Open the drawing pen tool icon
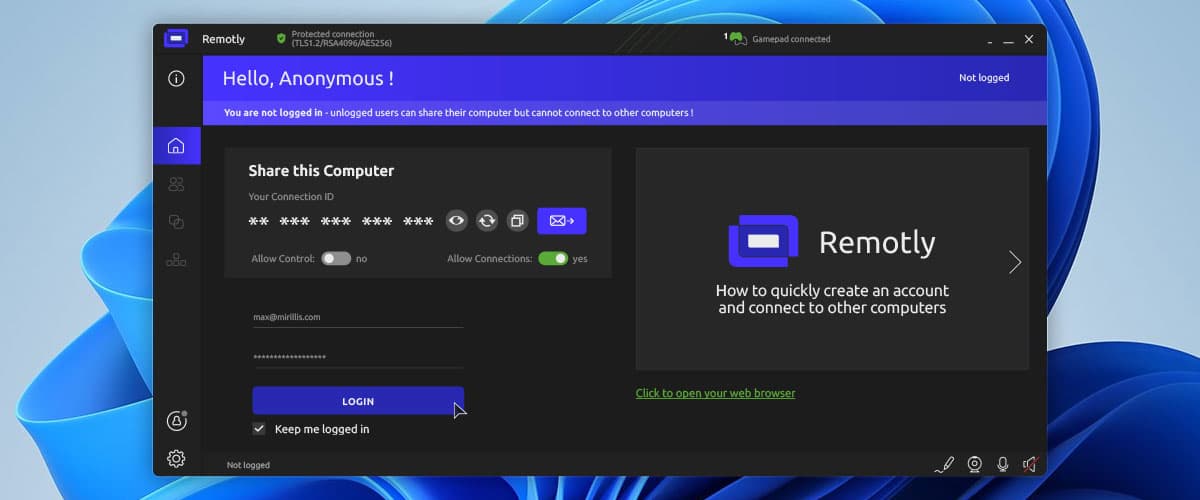The image size is (1200, 500). pos(944,464)
